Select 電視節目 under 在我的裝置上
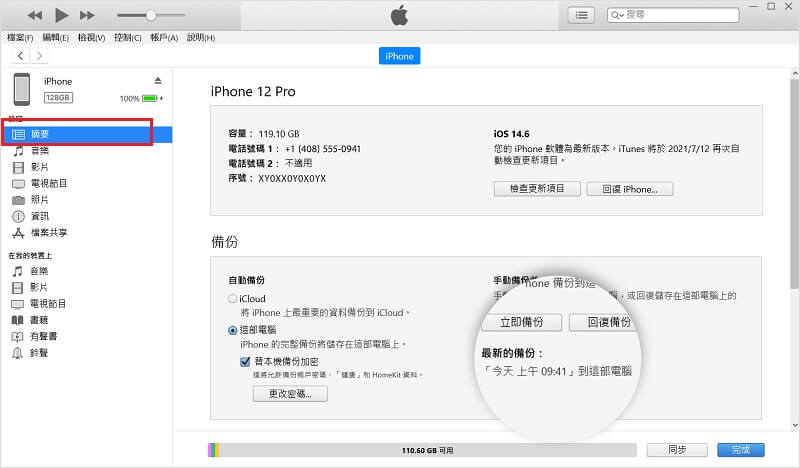Screen dimensions: 800x468 click(x=48, y=304)
